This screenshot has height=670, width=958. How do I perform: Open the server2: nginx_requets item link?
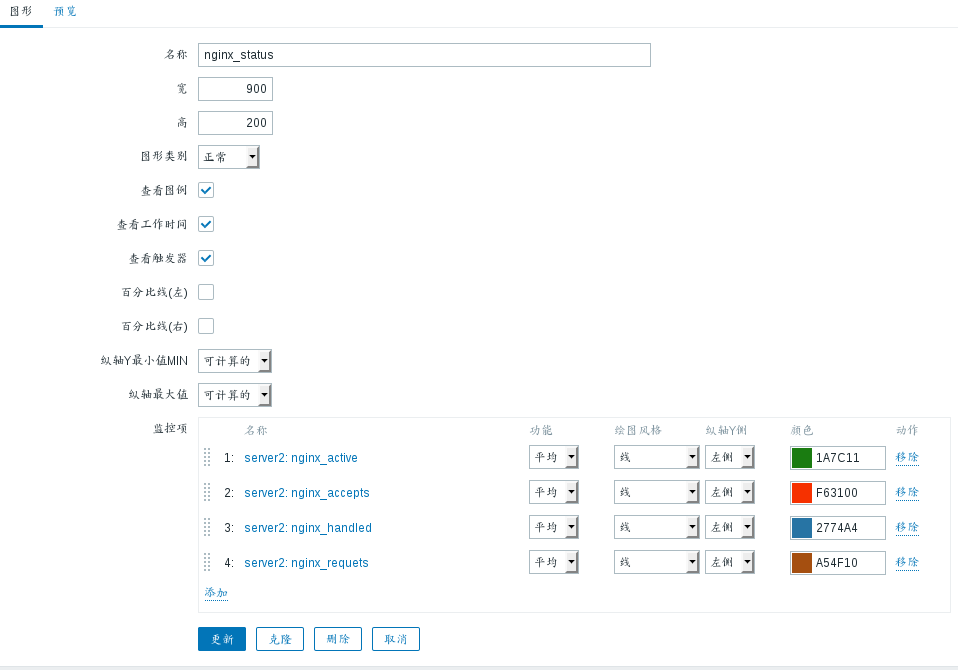click(306, 563)
